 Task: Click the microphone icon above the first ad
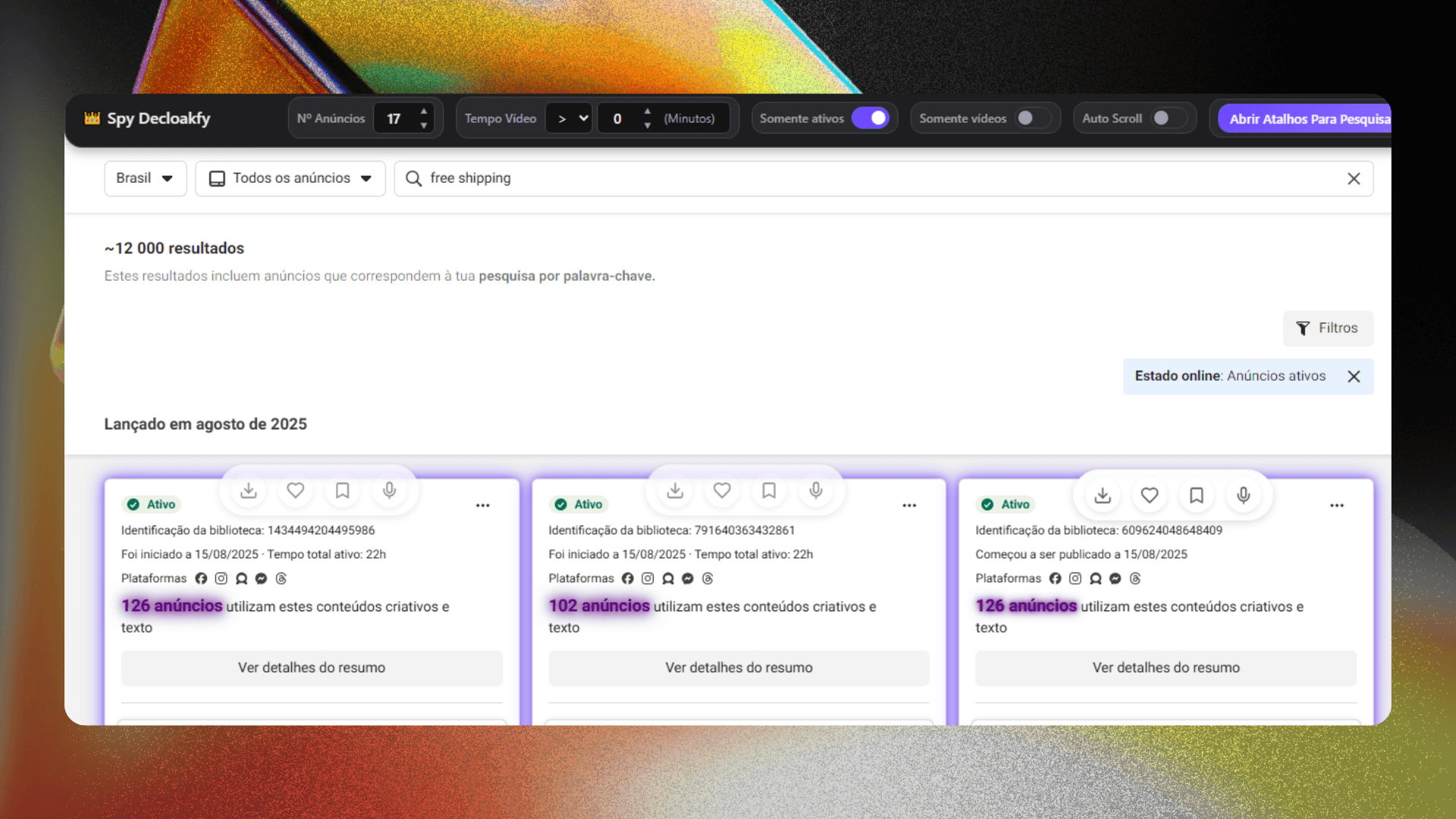pos(389,490)
